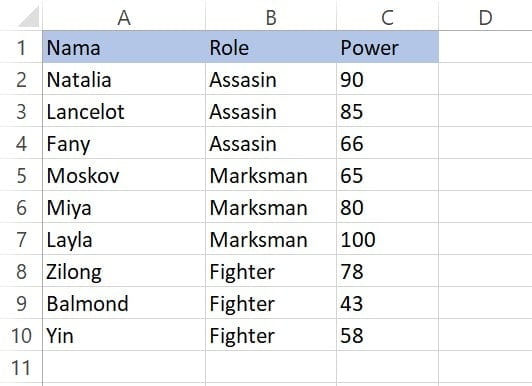532x386 pixels.
Task: Select Miya's Marksman role cell
Action: pos(271,207)
